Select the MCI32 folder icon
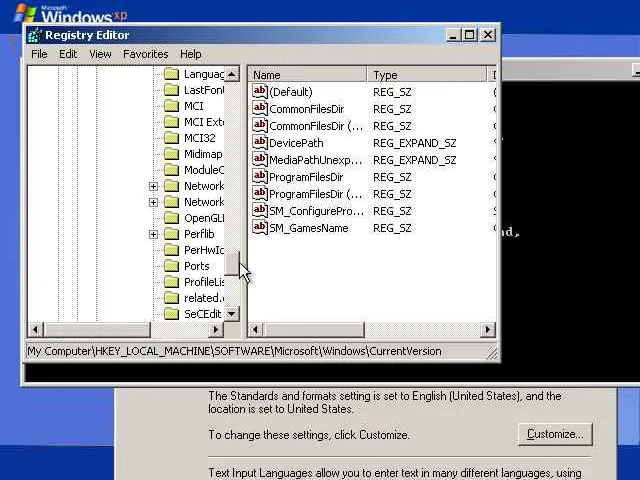640x480 pixels. pyautogui.click(x=171, y=138)
